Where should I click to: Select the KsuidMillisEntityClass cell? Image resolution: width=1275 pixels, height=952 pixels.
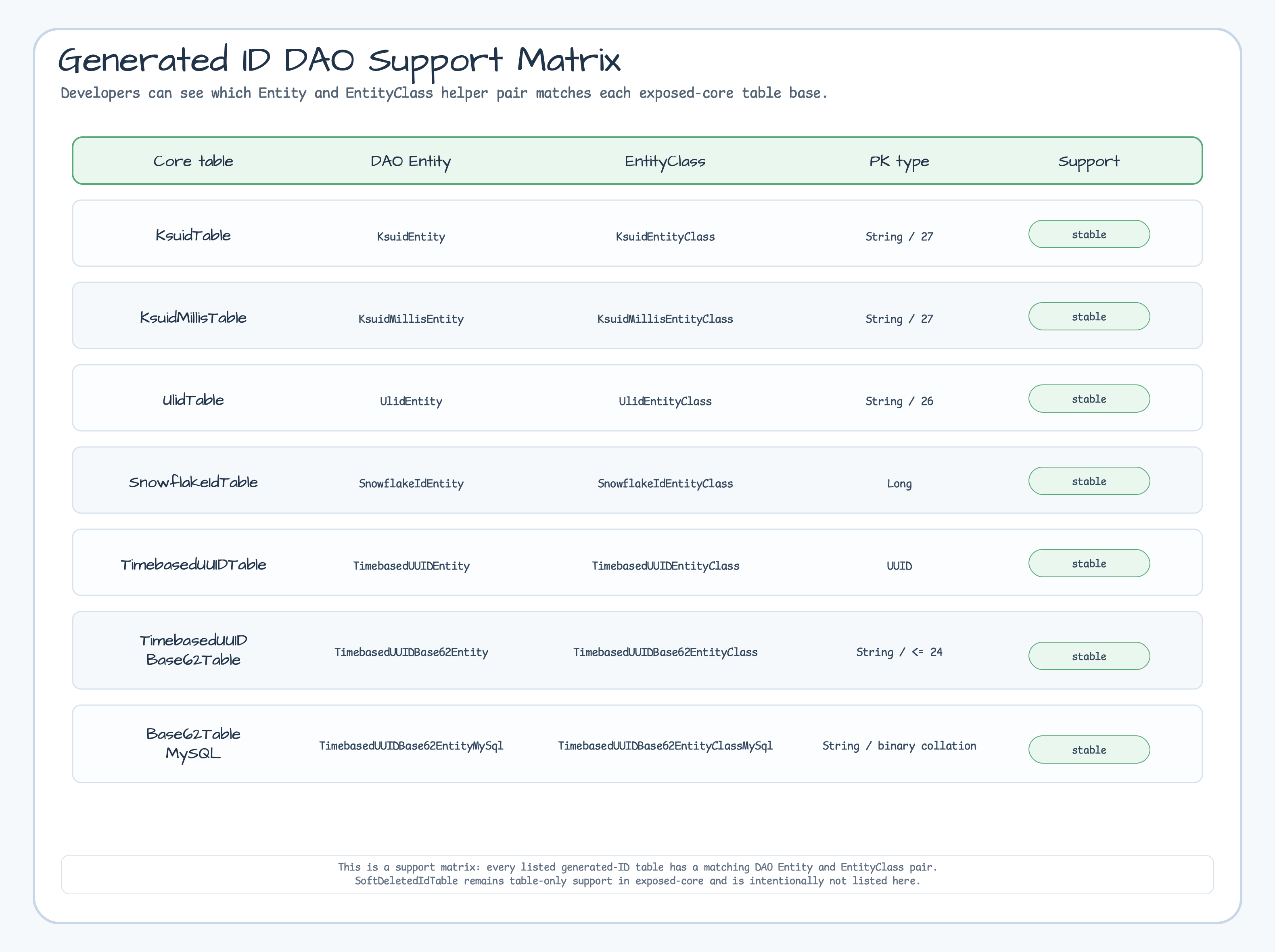[665, 319]
